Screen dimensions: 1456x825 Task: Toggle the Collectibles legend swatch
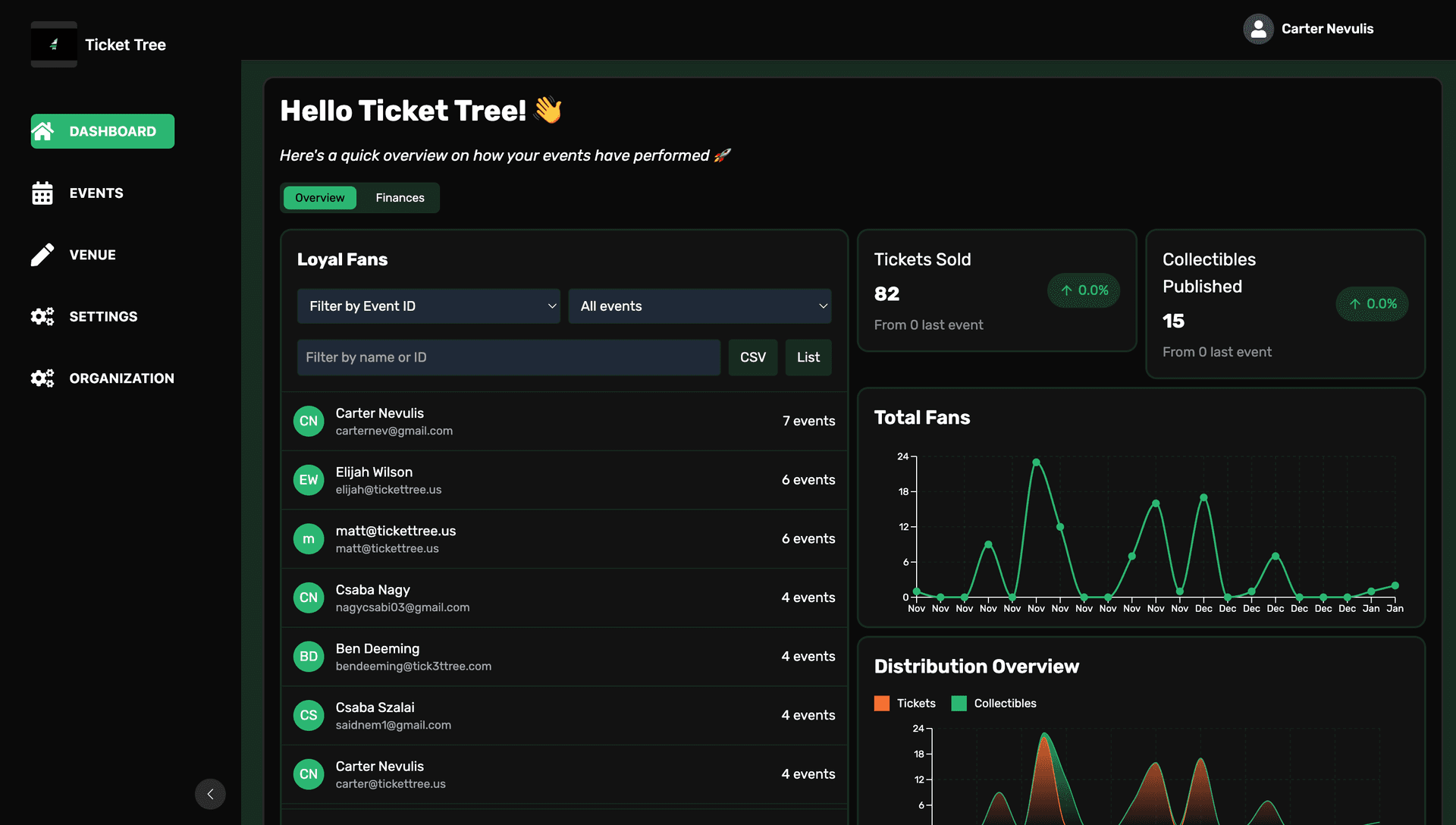coord(959,703)
